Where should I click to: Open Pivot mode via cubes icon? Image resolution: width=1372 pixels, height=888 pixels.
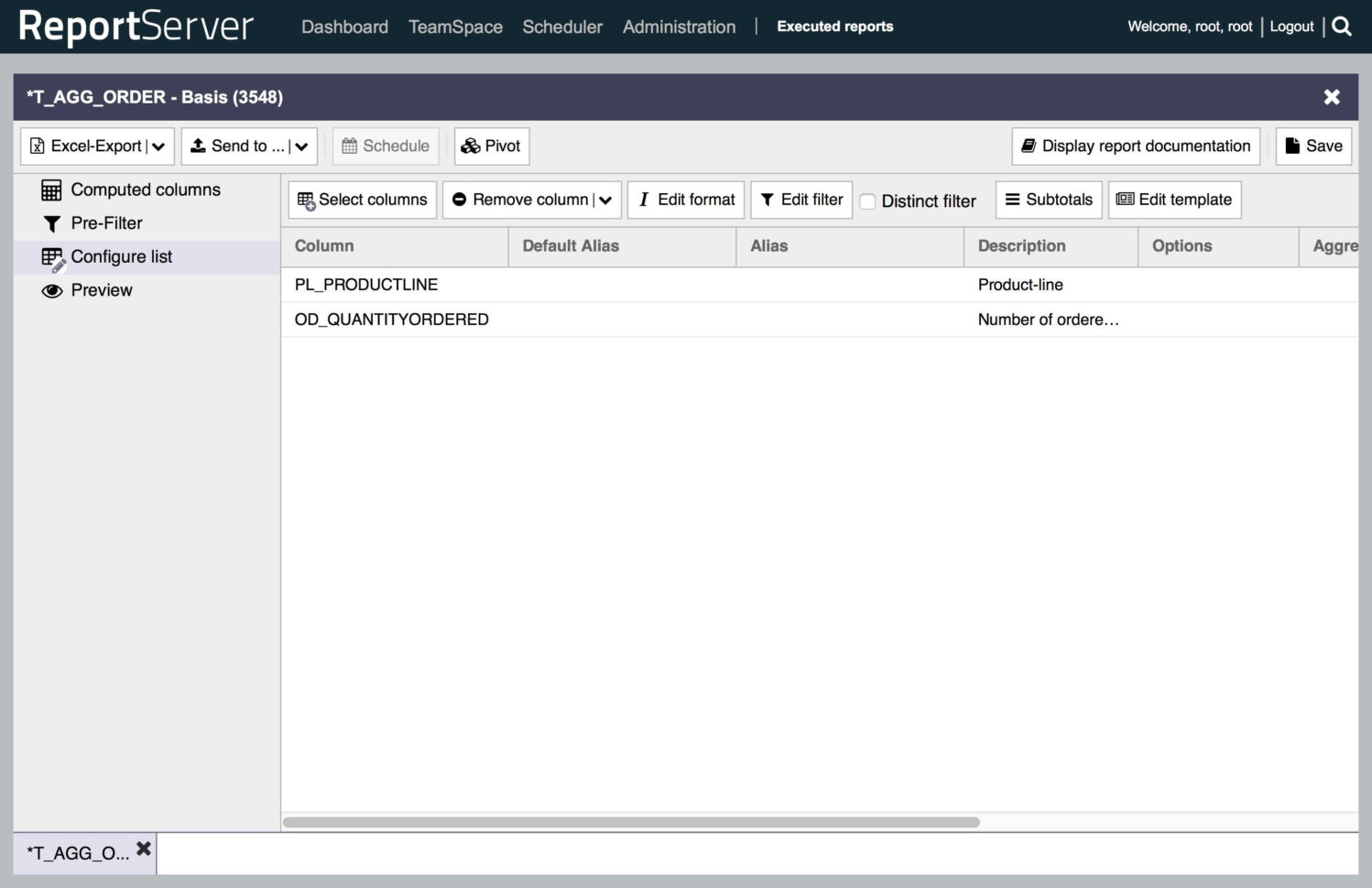491,146
